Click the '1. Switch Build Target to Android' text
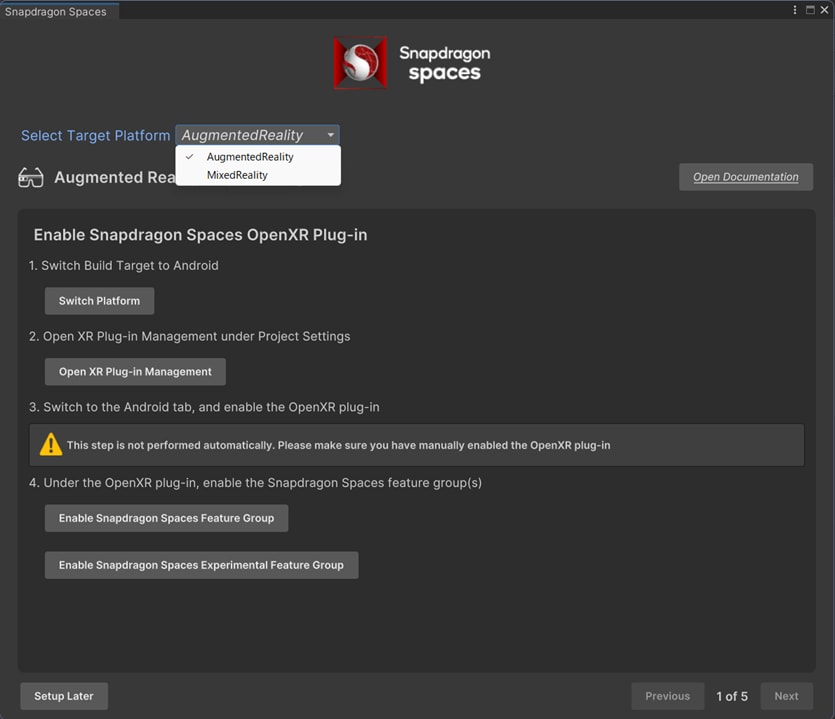835x719 pixels. coord(124,265)
